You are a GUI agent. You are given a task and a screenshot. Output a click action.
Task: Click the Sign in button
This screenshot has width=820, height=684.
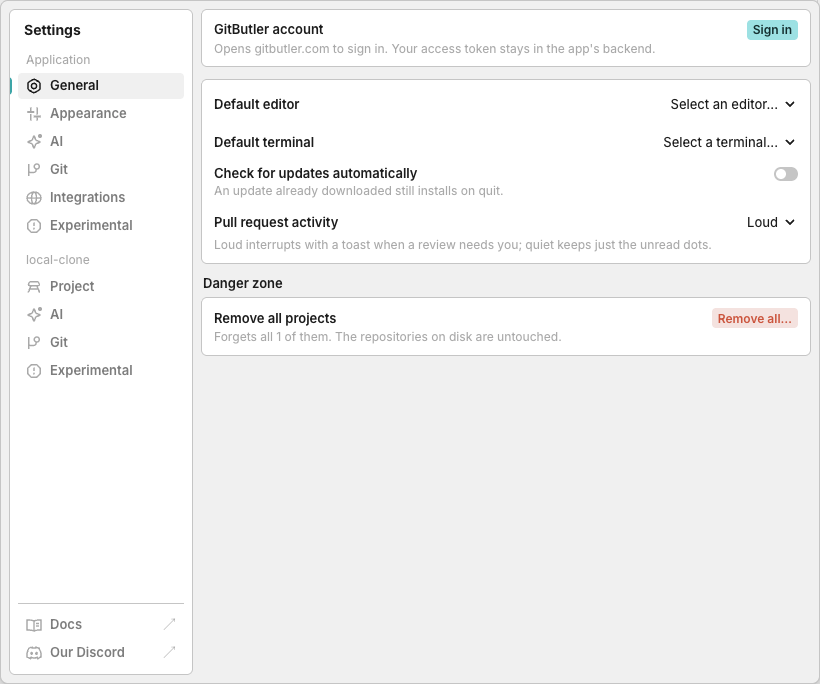(772, 30)
